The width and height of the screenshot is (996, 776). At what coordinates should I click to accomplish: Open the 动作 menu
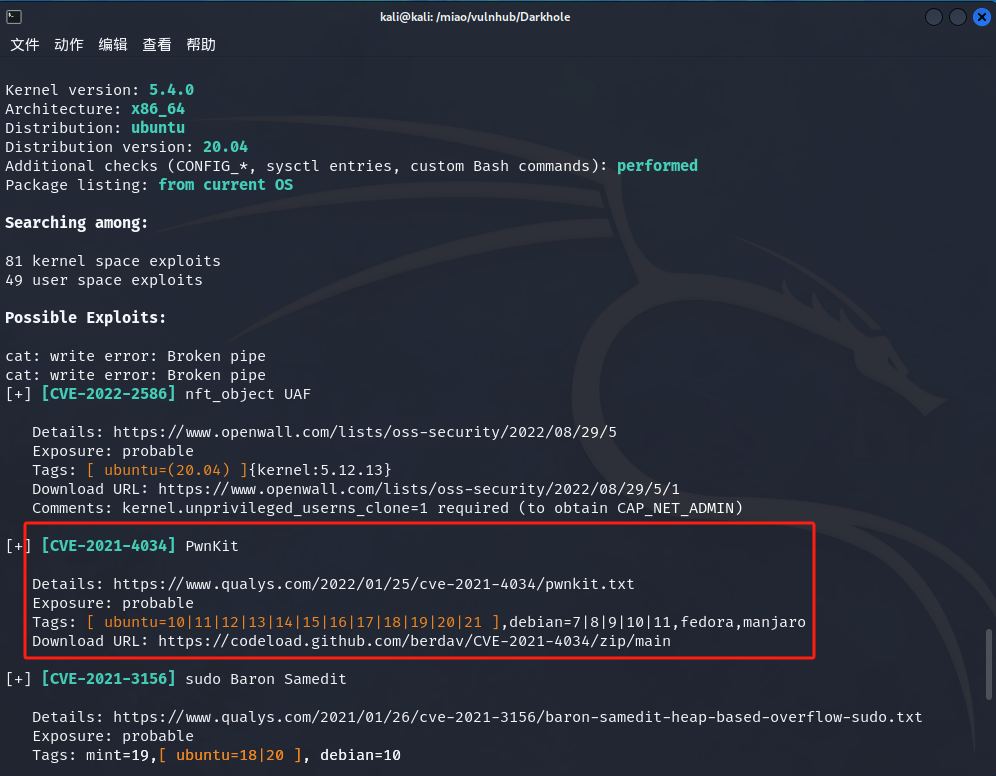(69, 45)
